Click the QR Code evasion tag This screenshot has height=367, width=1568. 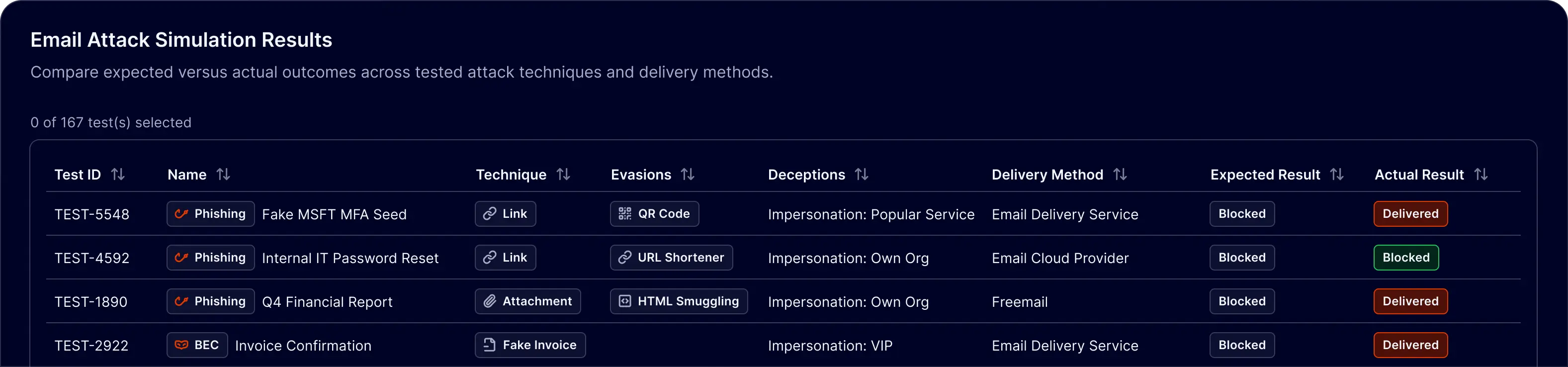tap(654, 214)
